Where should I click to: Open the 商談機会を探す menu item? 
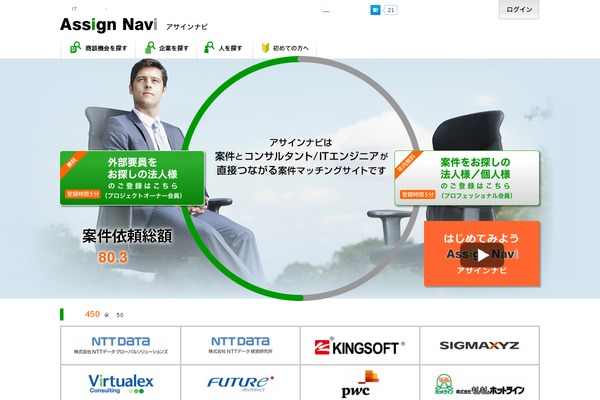98,48
